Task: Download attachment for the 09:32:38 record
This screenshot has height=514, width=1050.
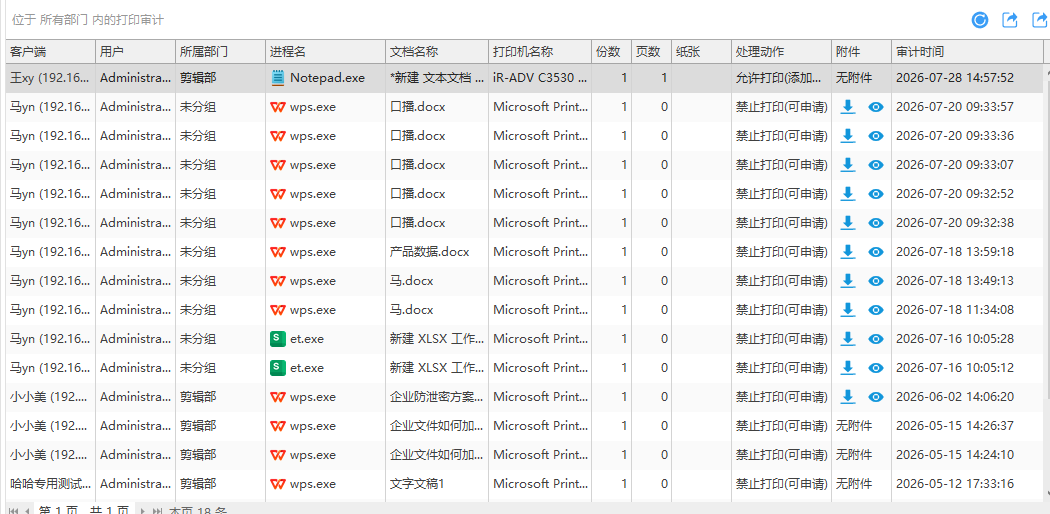Action: (x=848, y=223)
